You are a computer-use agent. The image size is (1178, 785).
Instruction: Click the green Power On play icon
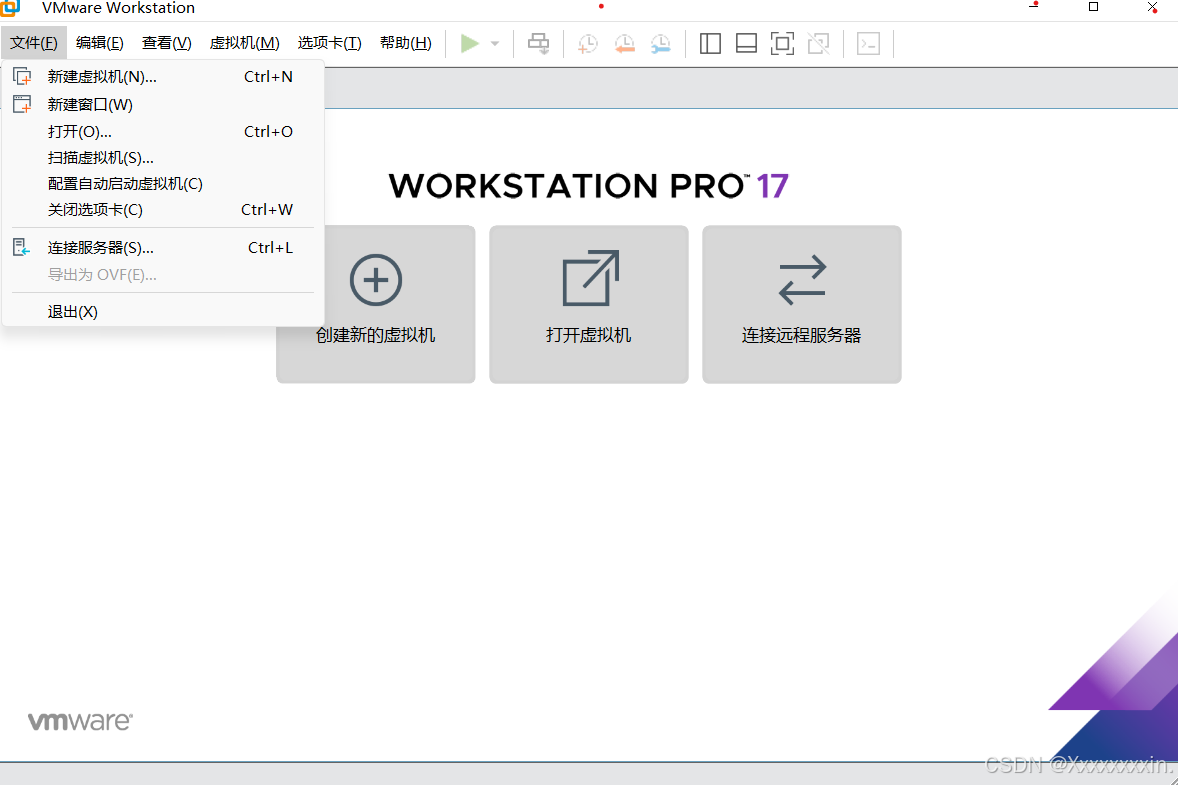pyautogui.click(x=470, y=44)
